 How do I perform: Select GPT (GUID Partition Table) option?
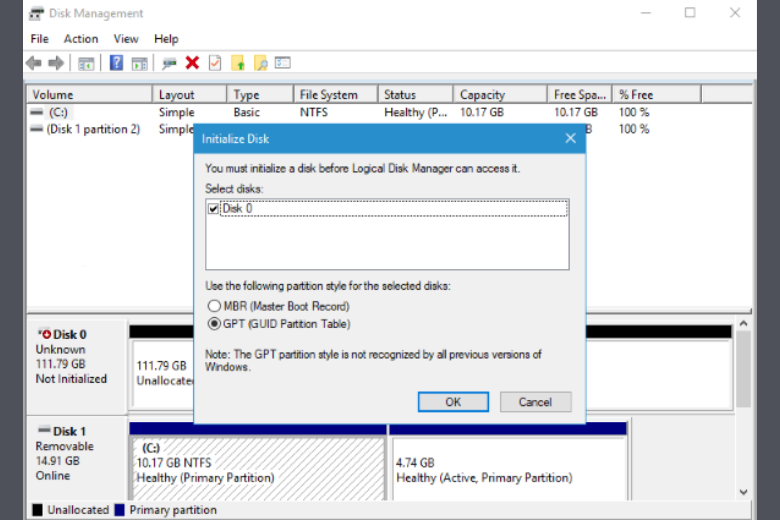point(213,324)
